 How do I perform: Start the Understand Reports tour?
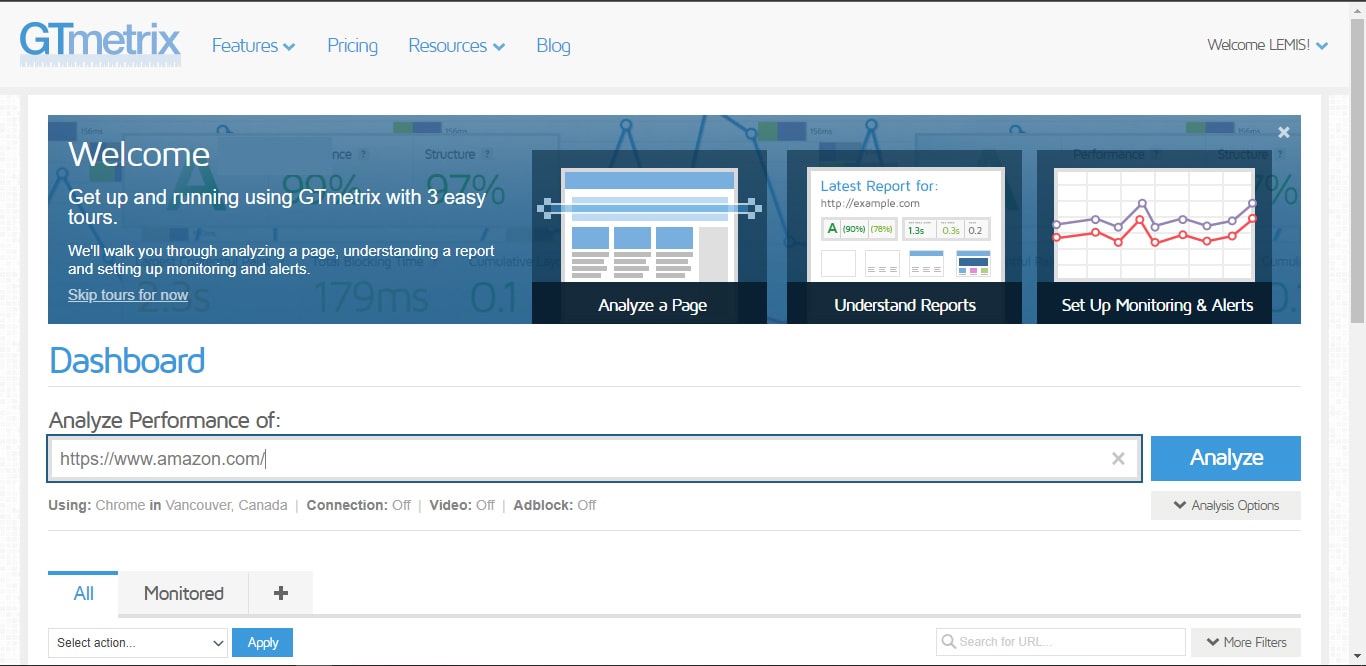(x=905, y=237)
